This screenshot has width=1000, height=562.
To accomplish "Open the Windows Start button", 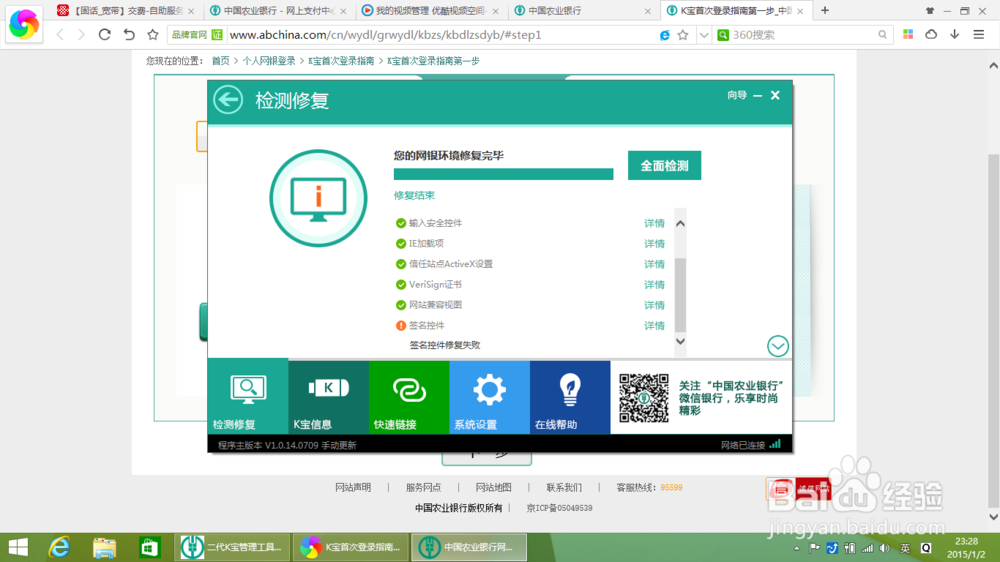I will point(18,547).
